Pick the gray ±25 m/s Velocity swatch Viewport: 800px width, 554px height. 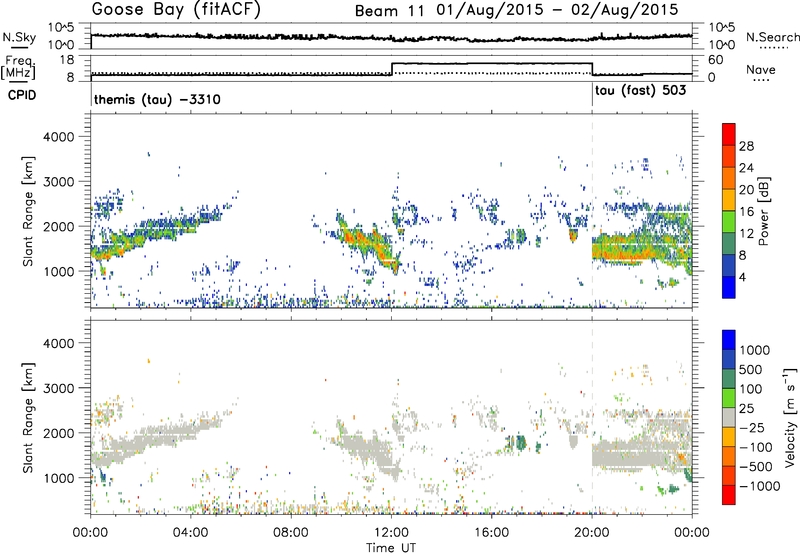[729, 417]
